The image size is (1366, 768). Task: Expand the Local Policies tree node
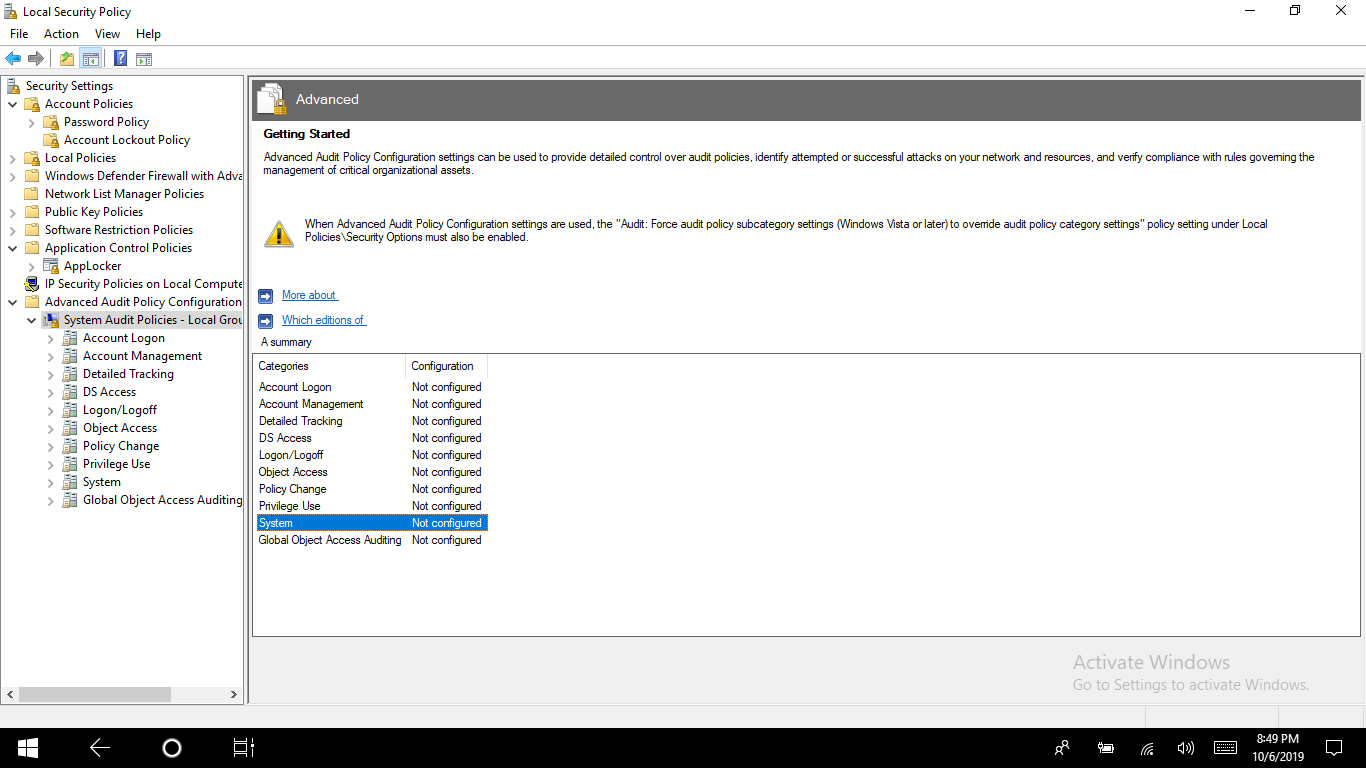tap(13, 158)
